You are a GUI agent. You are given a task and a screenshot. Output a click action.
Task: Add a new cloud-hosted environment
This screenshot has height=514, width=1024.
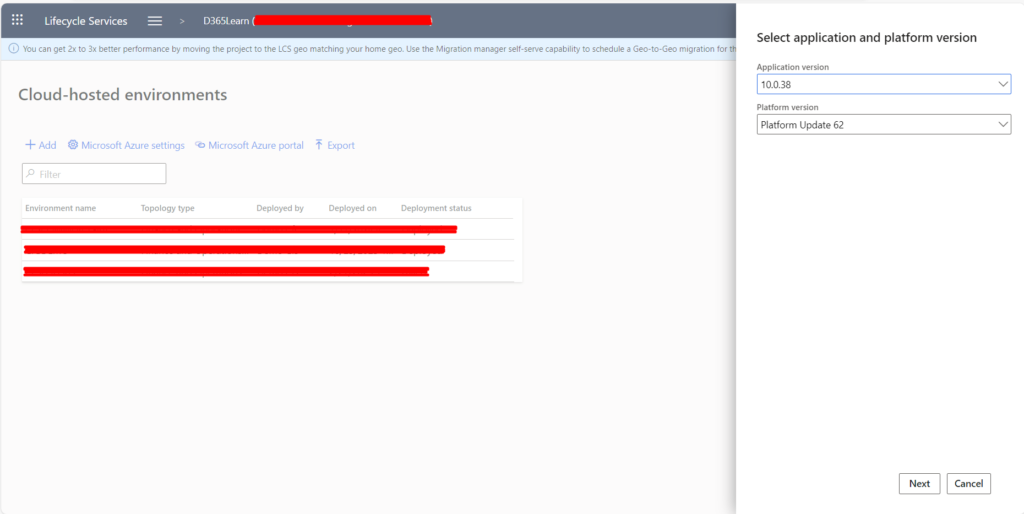point(40,145)
